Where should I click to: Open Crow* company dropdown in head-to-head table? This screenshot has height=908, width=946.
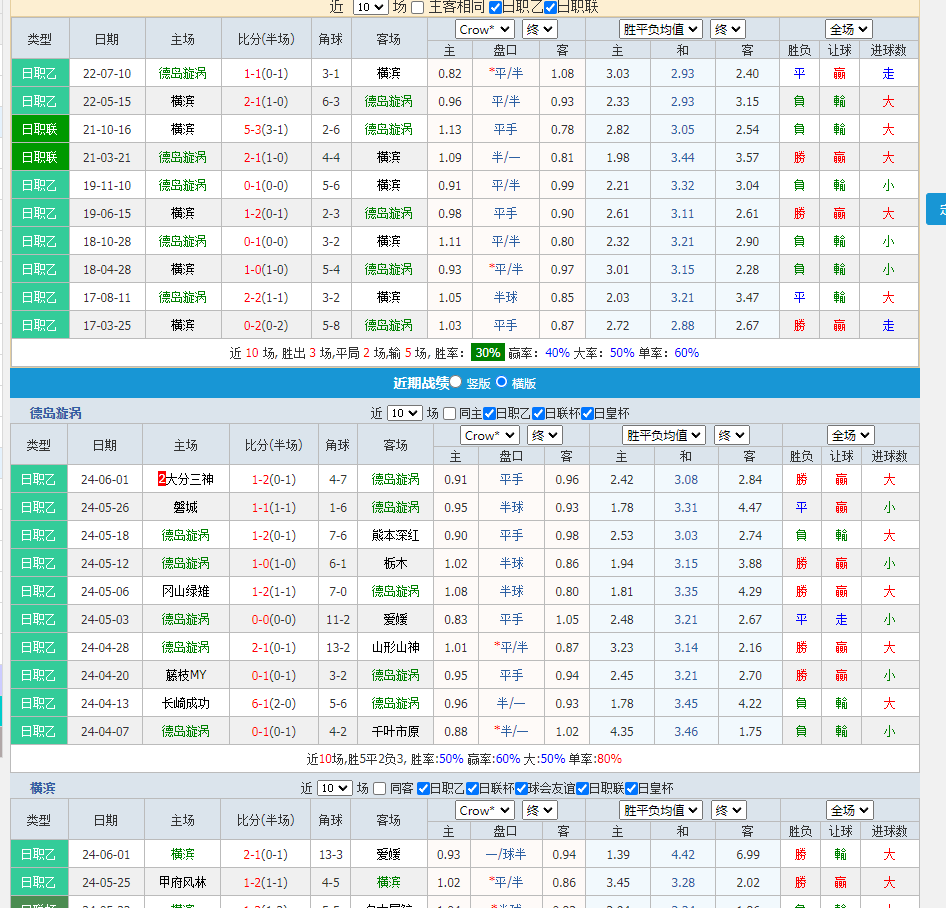click(x=484, y=30)
